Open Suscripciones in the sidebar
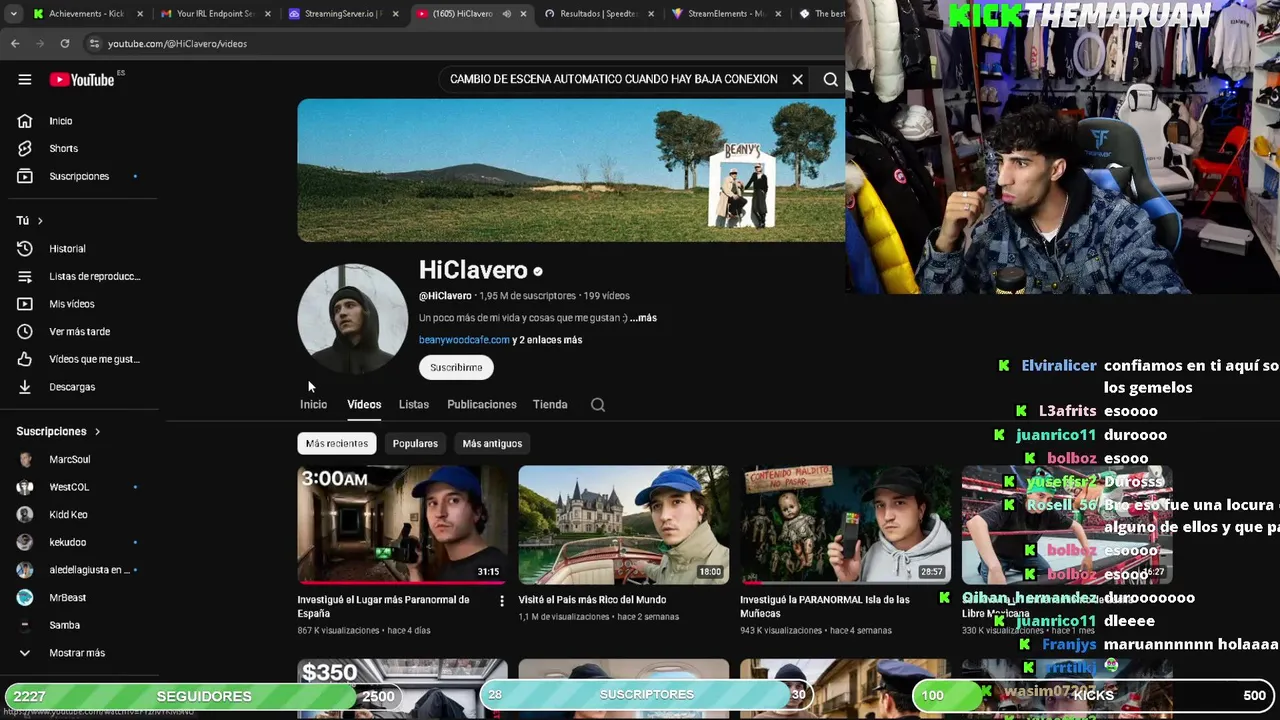Screen dimensions: 1280x720 [79, 176]
